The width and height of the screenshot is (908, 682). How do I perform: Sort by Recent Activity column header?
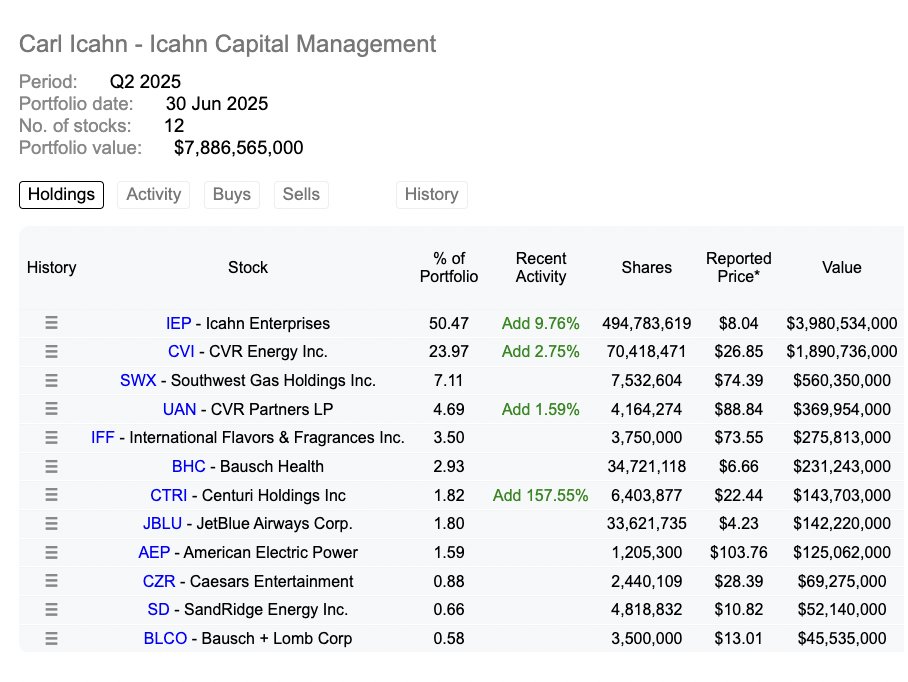(x=541, y=267)
